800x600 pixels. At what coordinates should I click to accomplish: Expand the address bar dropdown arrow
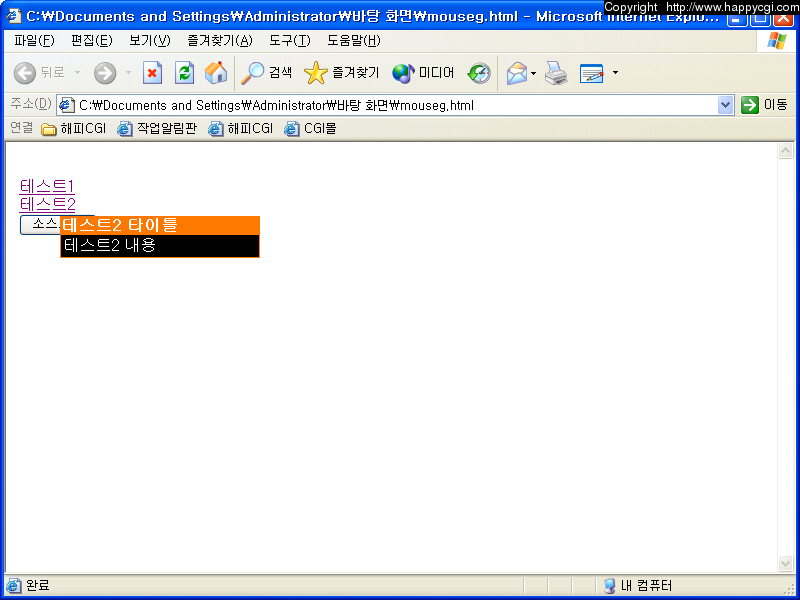pos(725,106)
